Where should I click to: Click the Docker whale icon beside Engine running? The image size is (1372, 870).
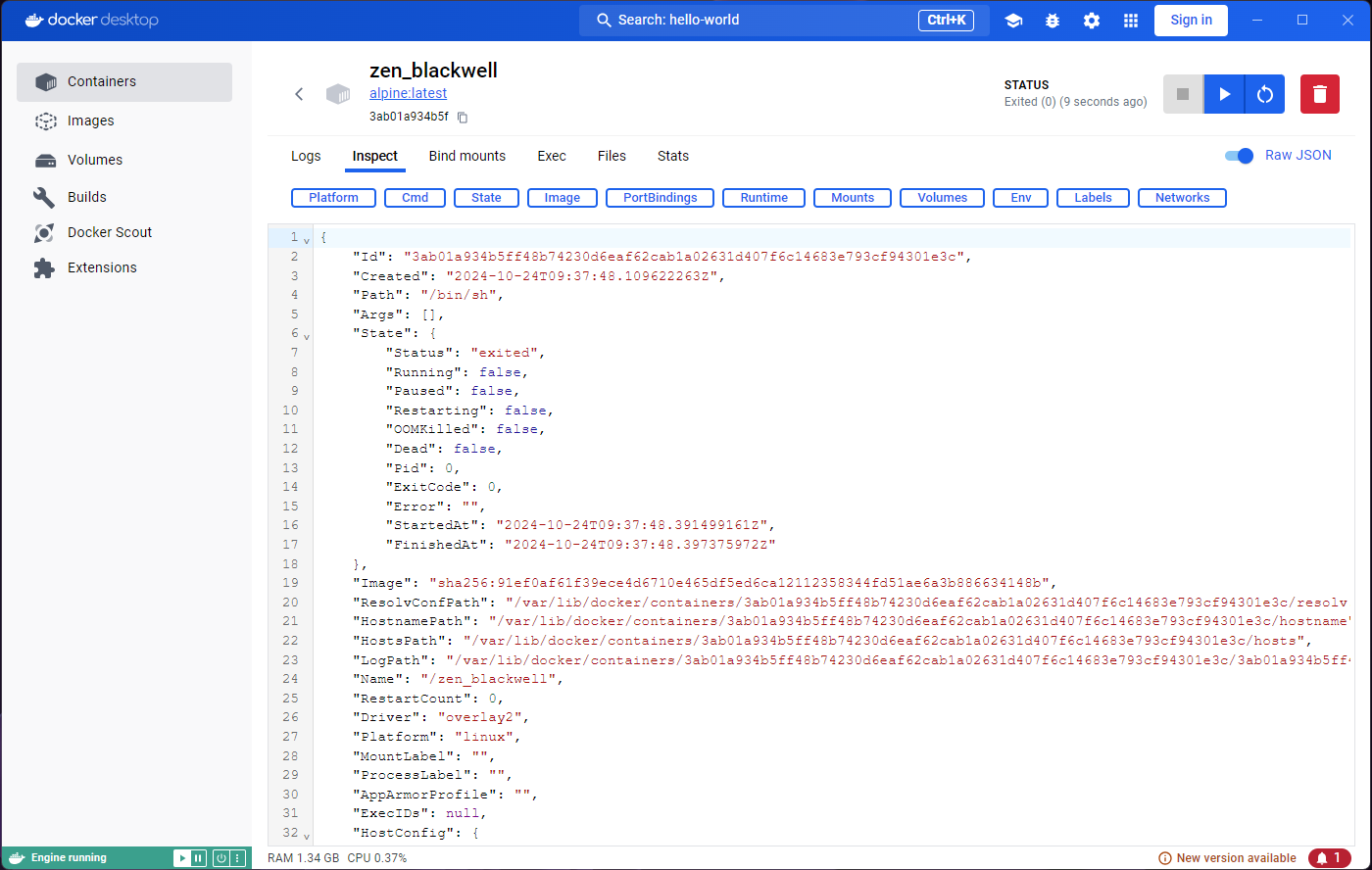[x=15, y=858]
